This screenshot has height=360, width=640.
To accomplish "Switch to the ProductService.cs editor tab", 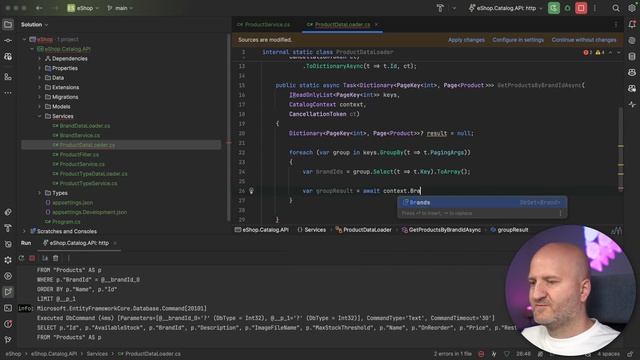I will [264, 24].
